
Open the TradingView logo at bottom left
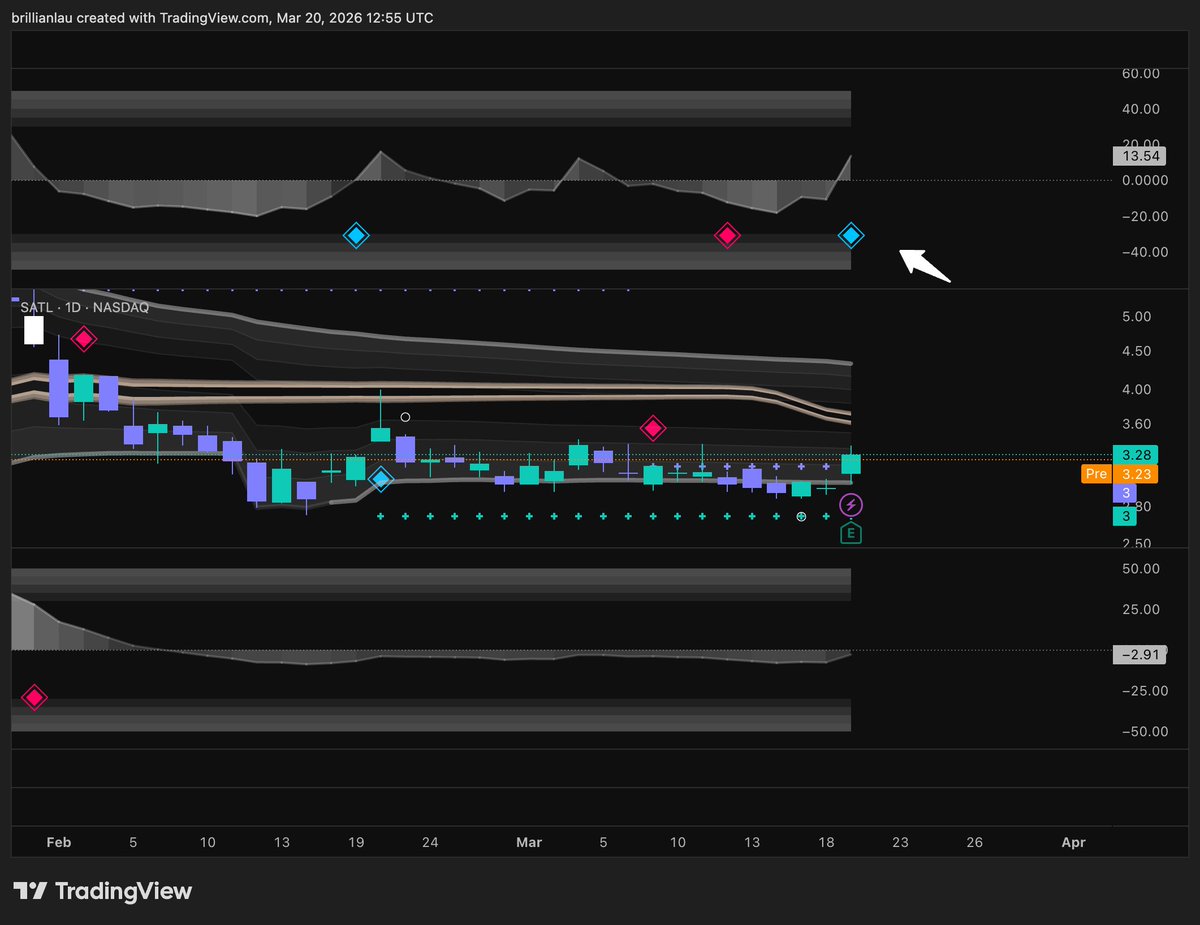point(102,892)
